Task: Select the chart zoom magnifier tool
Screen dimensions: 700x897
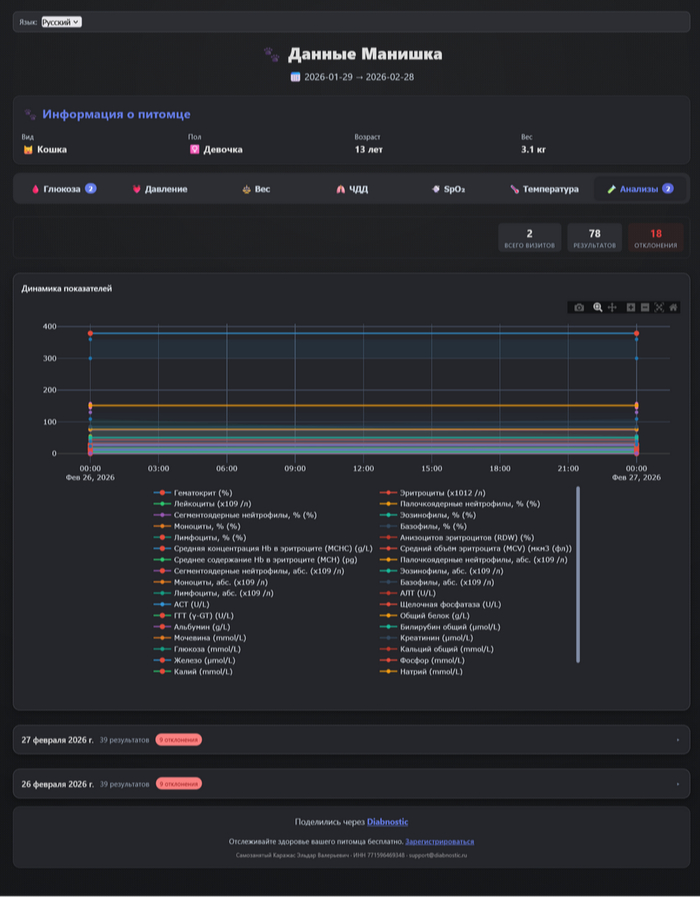Action: (x=597, y=307)
